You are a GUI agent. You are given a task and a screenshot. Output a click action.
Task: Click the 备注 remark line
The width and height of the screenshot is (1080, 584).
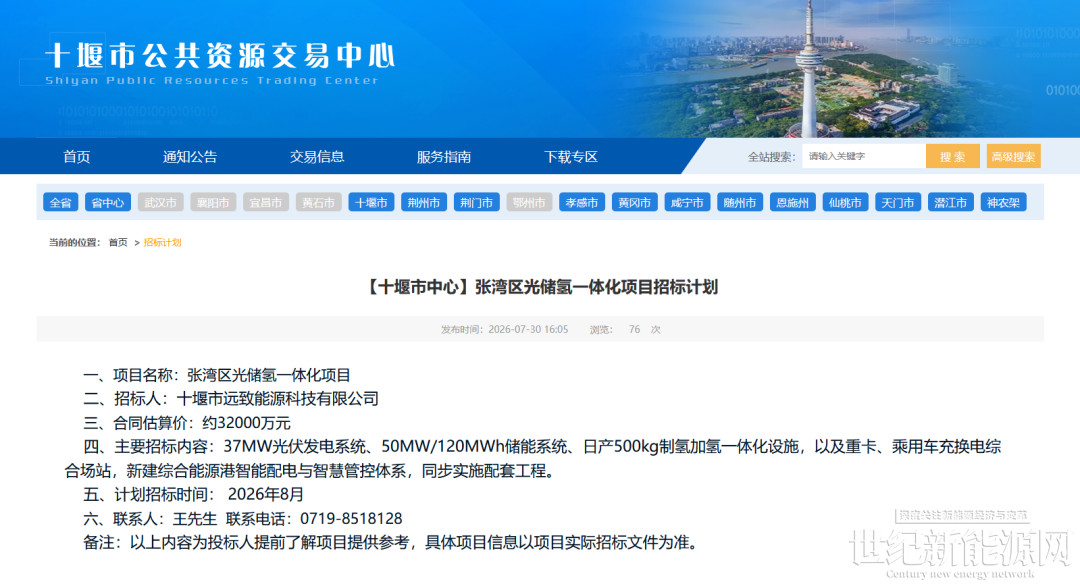tap(393, 543)
